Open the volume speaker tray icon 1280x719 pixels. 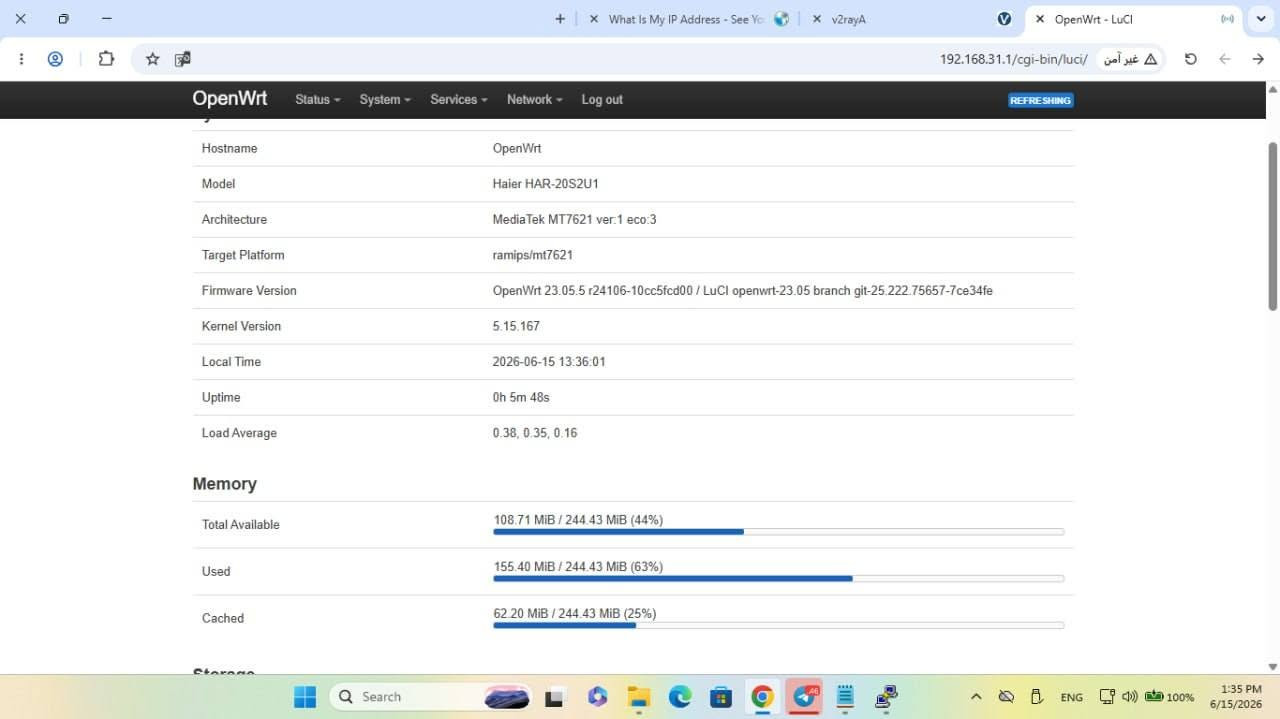tap(1130, 697)
